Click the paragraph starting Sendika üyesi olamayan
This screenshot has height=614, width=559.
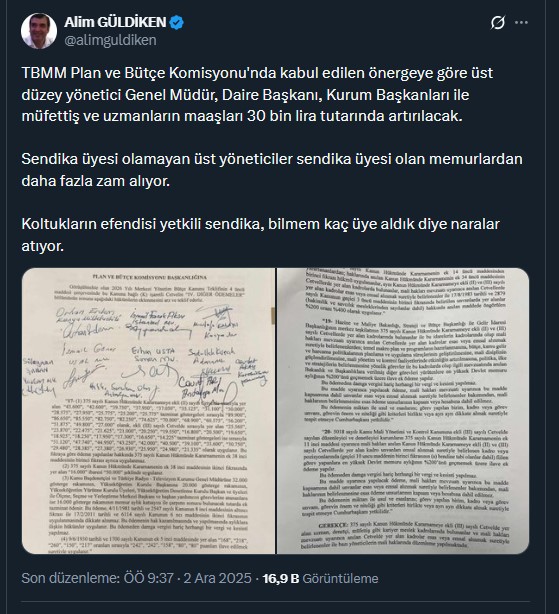tap(272, 170)
